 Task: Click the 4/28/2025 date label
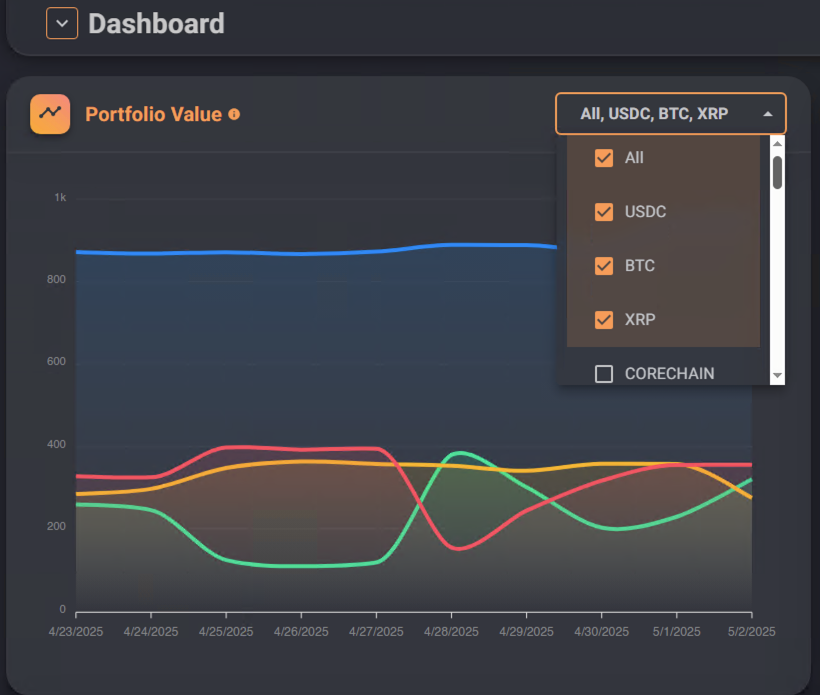tap(451, 632)
